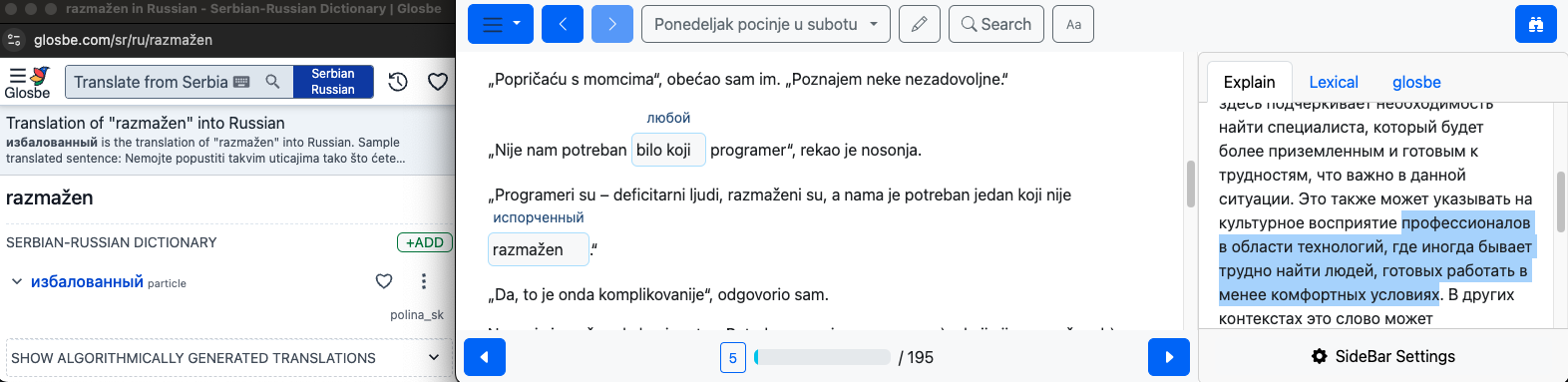Image resolution: width=1568 pixels, height=382 pixels.
Task: Open Glosbe search history clock icon
Action: (398, 82)
